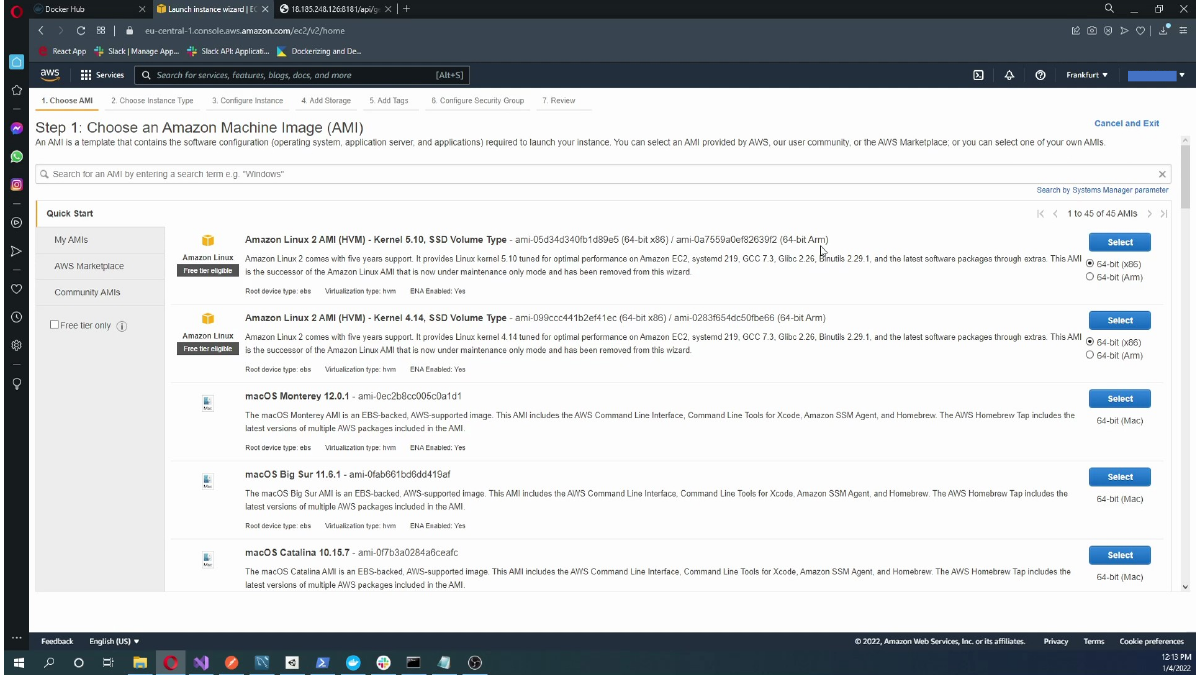Clear the AMI search field X

[x=1162, y=174]
